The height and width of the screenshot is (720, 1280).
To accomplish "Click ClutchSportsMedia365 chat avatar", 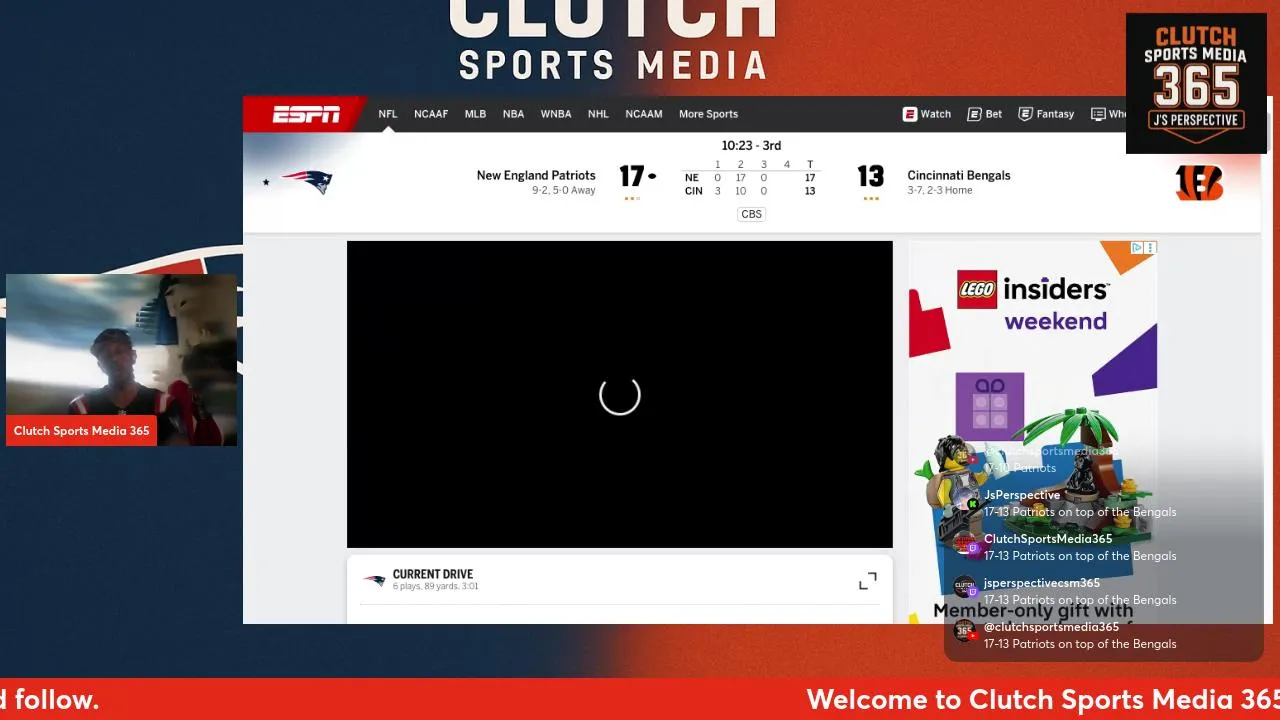I will coord(965,544).
